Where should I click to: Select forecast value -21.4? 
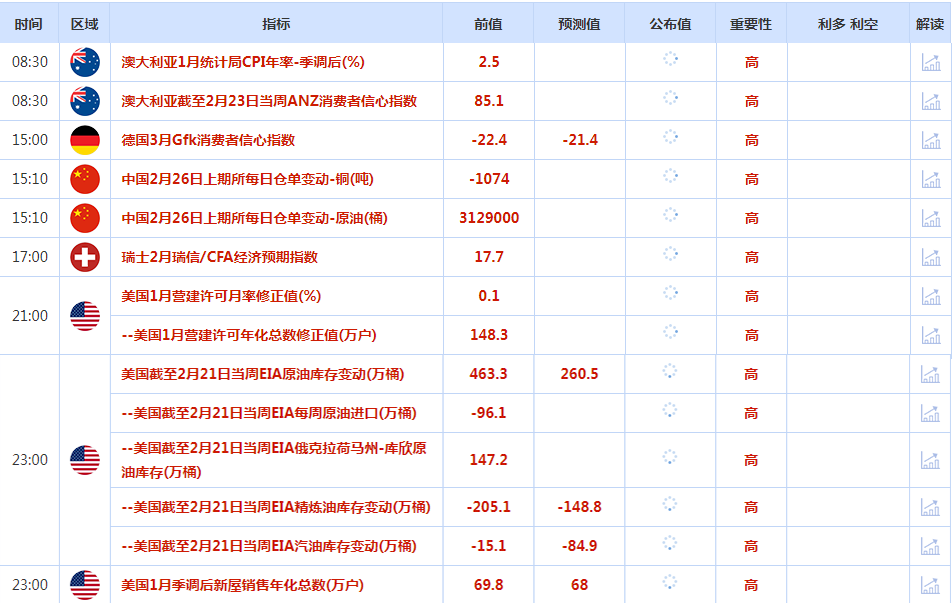580,140
